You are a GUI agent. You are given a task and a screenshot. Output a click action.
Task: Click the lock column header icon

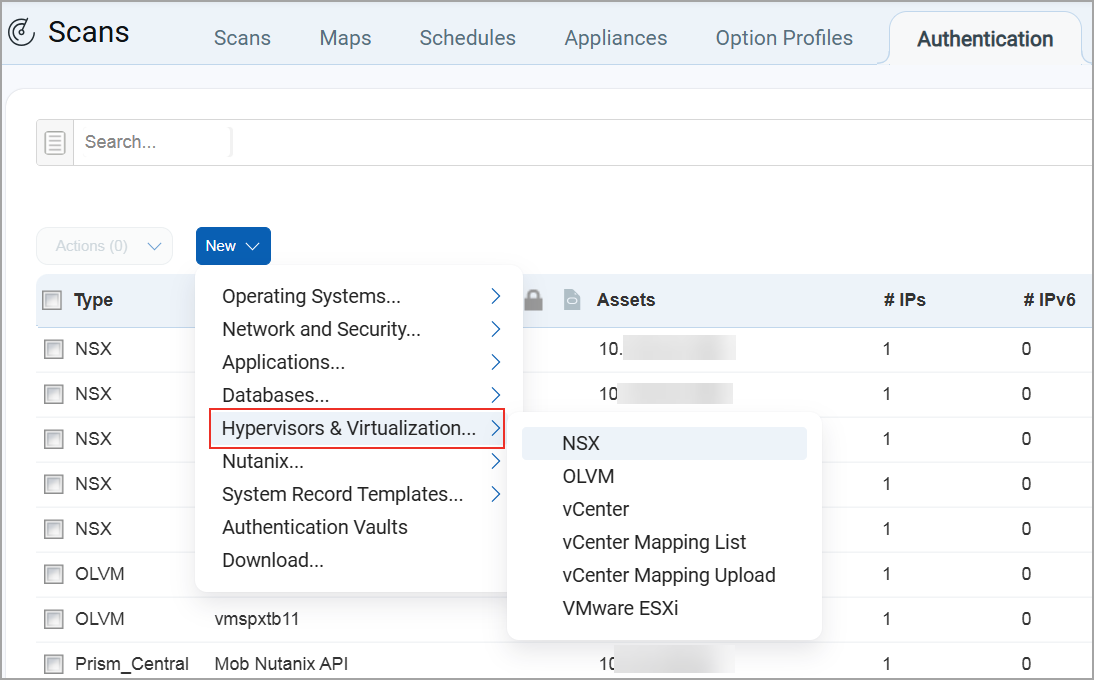[x=533, y=300]
